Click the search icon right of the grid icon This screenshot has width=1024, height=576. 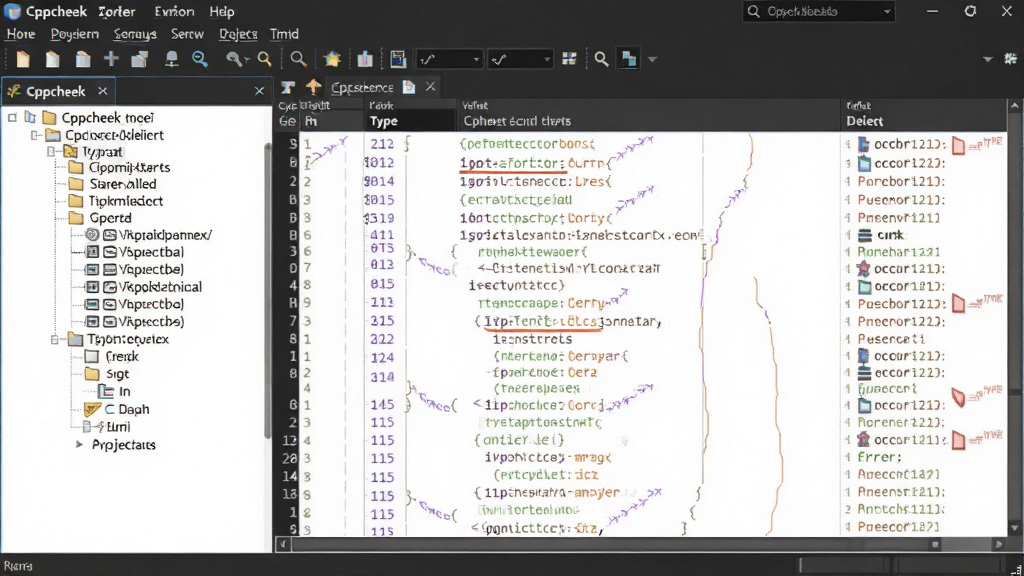point(601,59)
